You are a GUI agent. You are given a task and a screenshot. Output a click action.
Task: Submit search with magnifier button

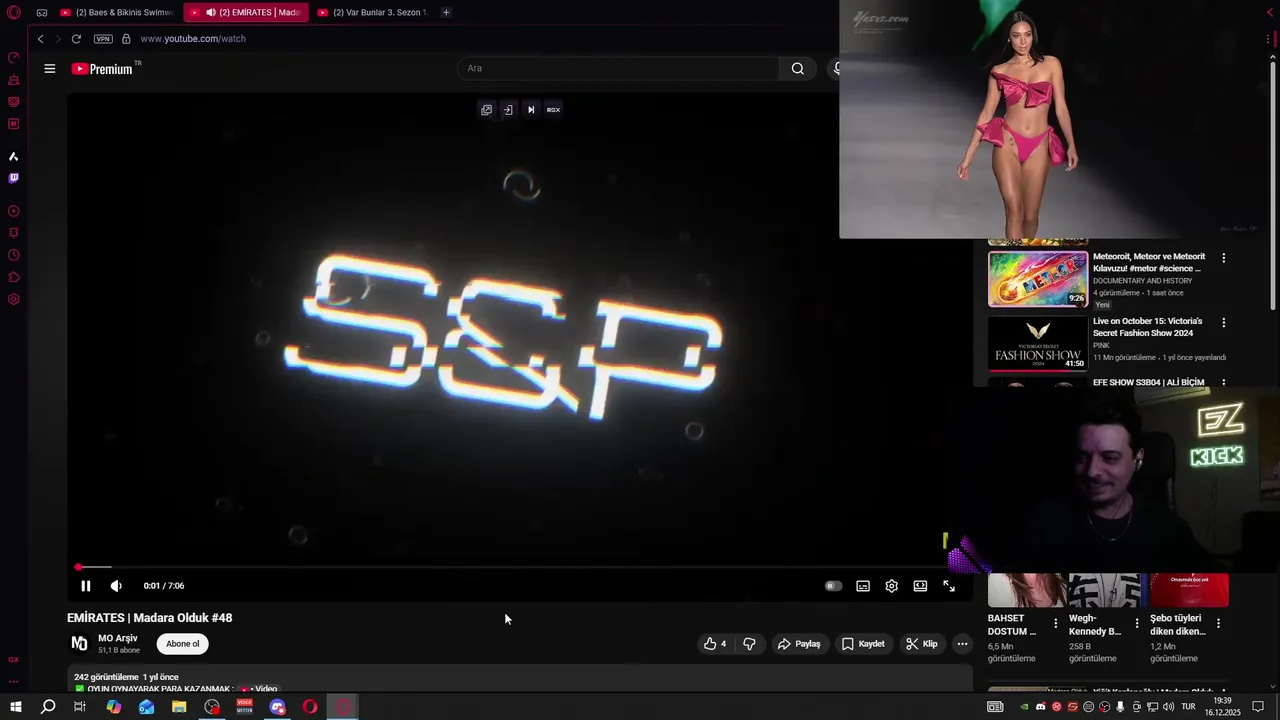click(797, 68)
